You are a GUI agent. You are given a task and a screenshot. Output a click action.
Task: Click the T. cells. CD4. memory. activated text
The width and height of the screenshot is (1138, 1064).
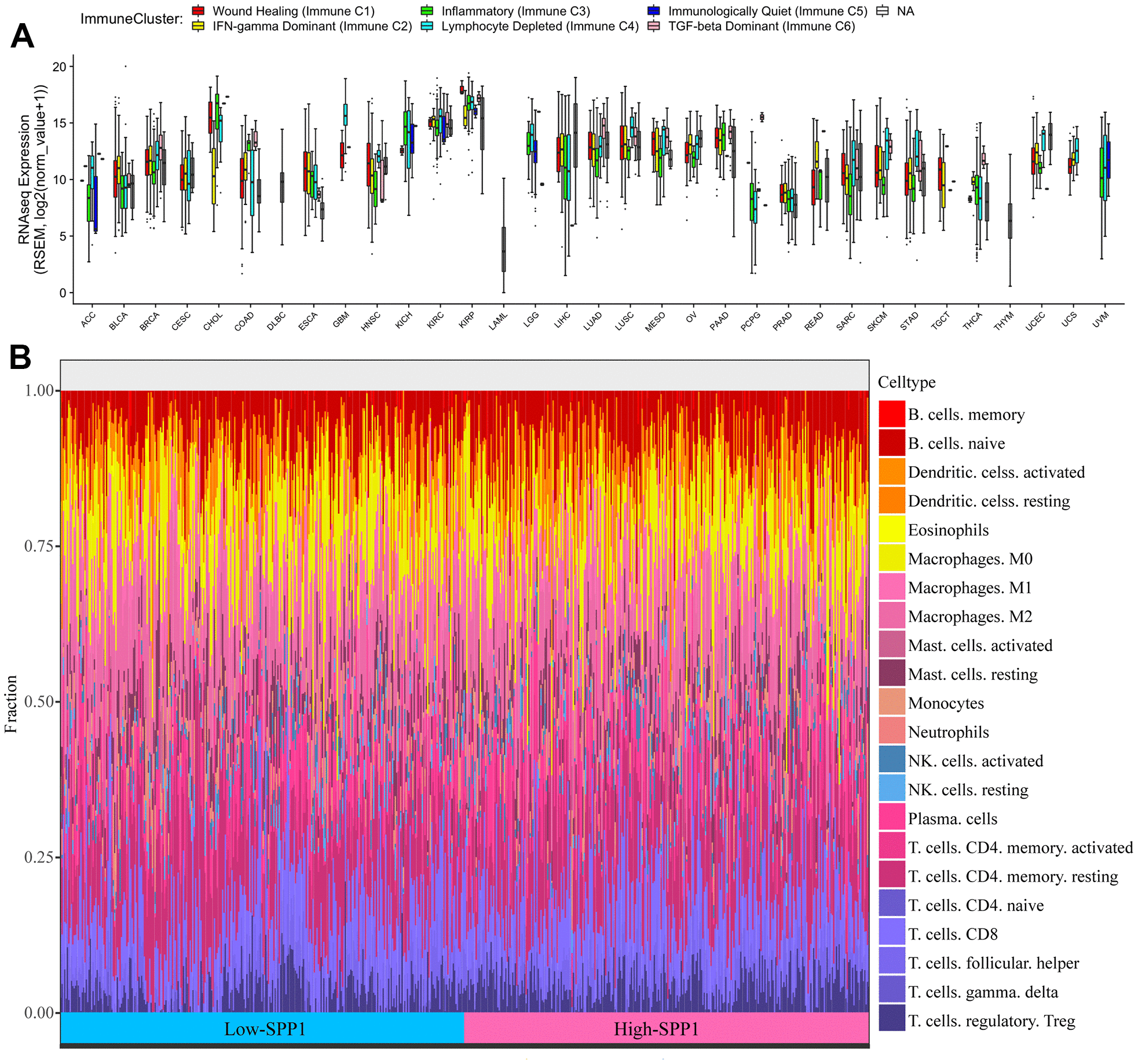pos(1020,847)
